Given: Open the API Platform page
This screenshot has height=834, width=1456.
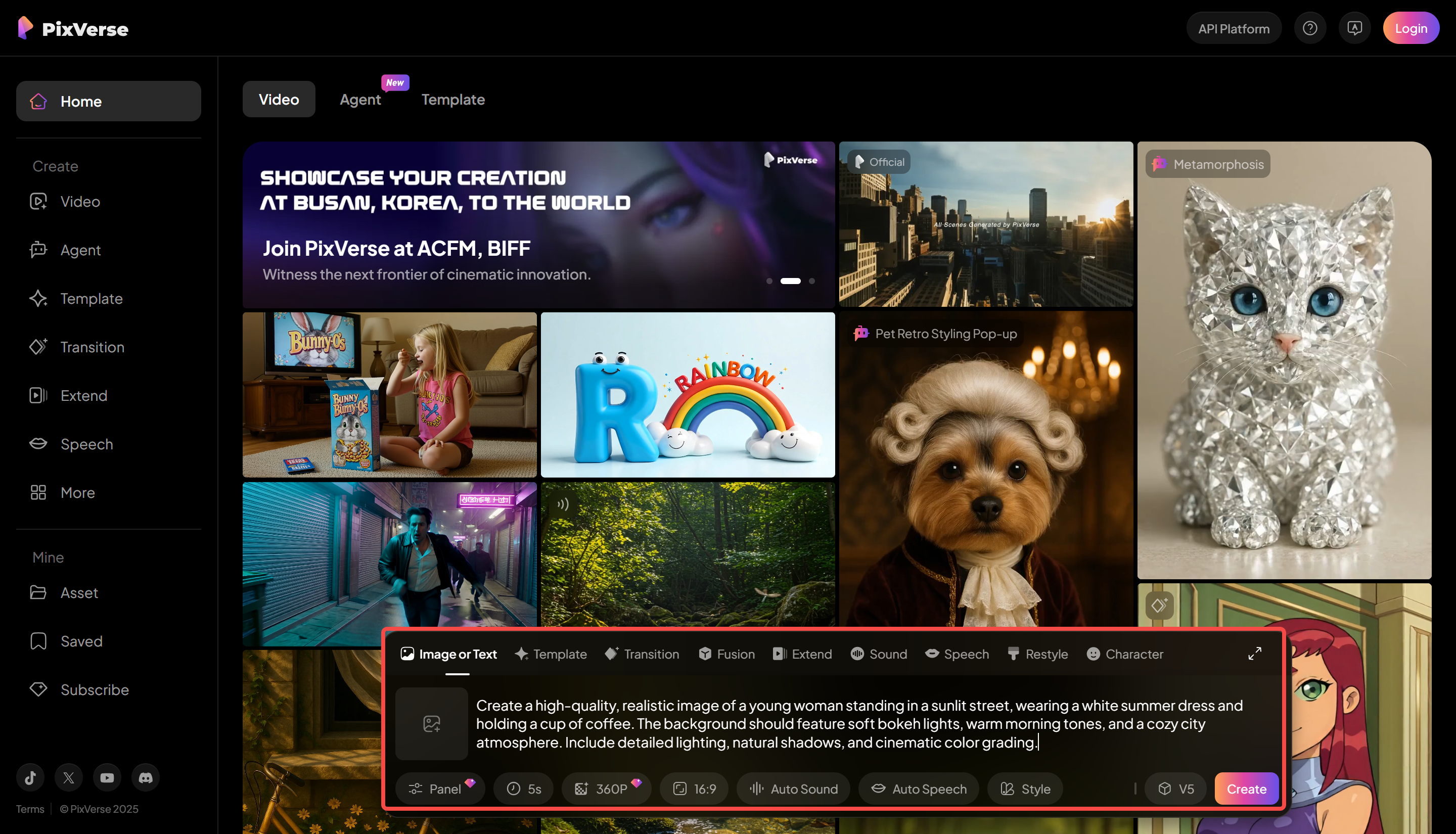Looking at the screenshot, I should (1234, 27).
